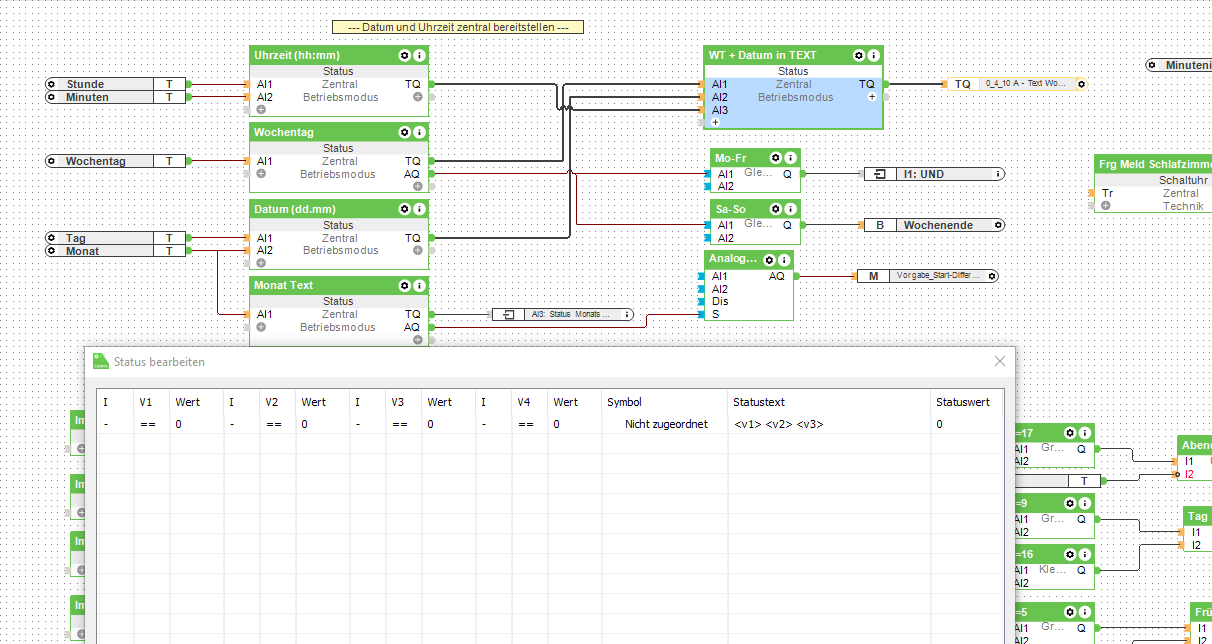
Task: Expand inputs with plus below AI3 on WT block
Action: tap(715, 122)
